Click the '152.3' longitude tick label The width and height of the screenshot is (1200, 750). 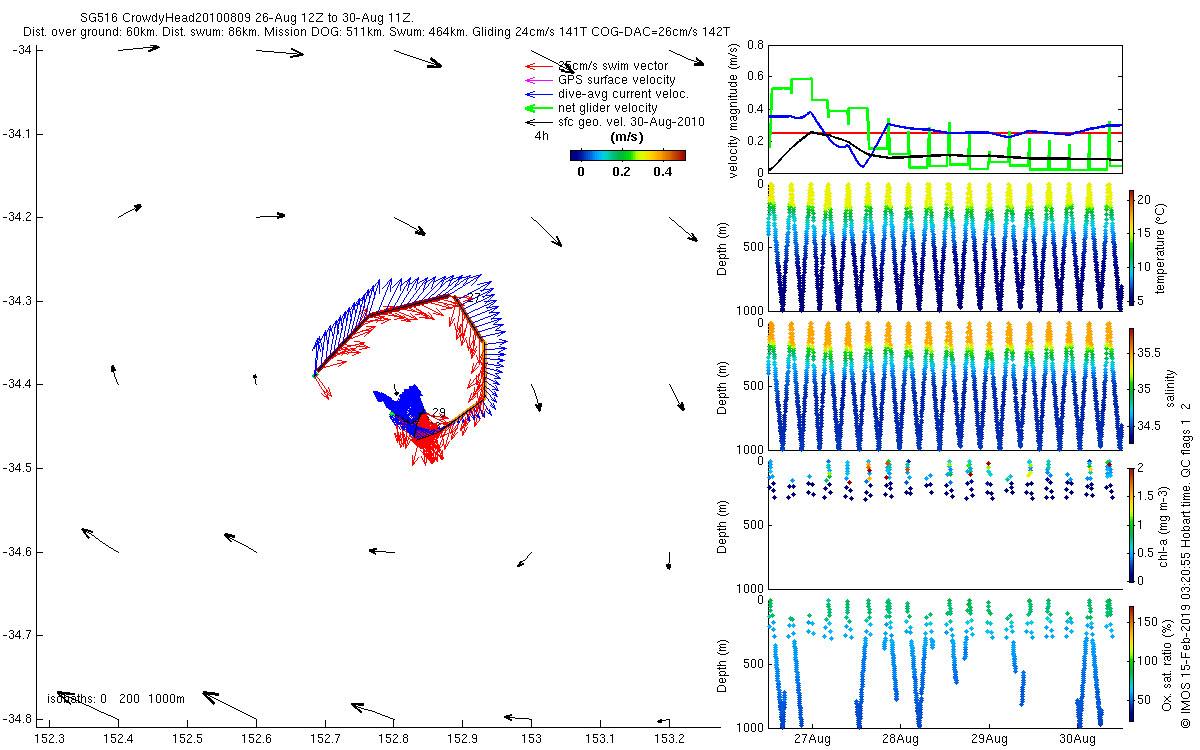[x=50, y=738]
